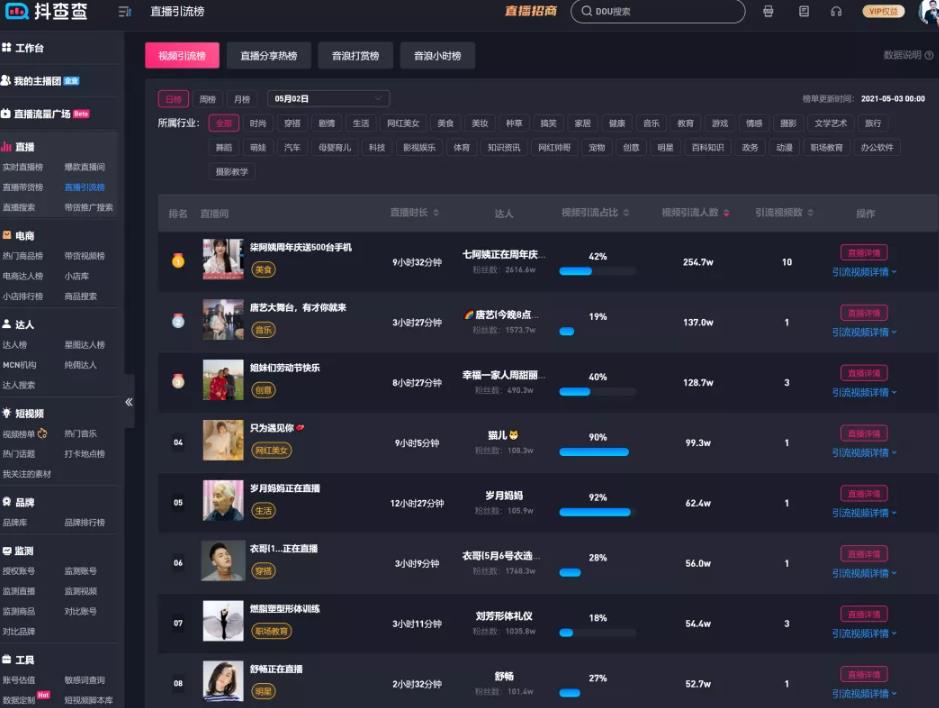Click the user avatar in top-right corner
The height and width of the screenshot is (708, 939).
pyautogui.click(x=929, y=11)
